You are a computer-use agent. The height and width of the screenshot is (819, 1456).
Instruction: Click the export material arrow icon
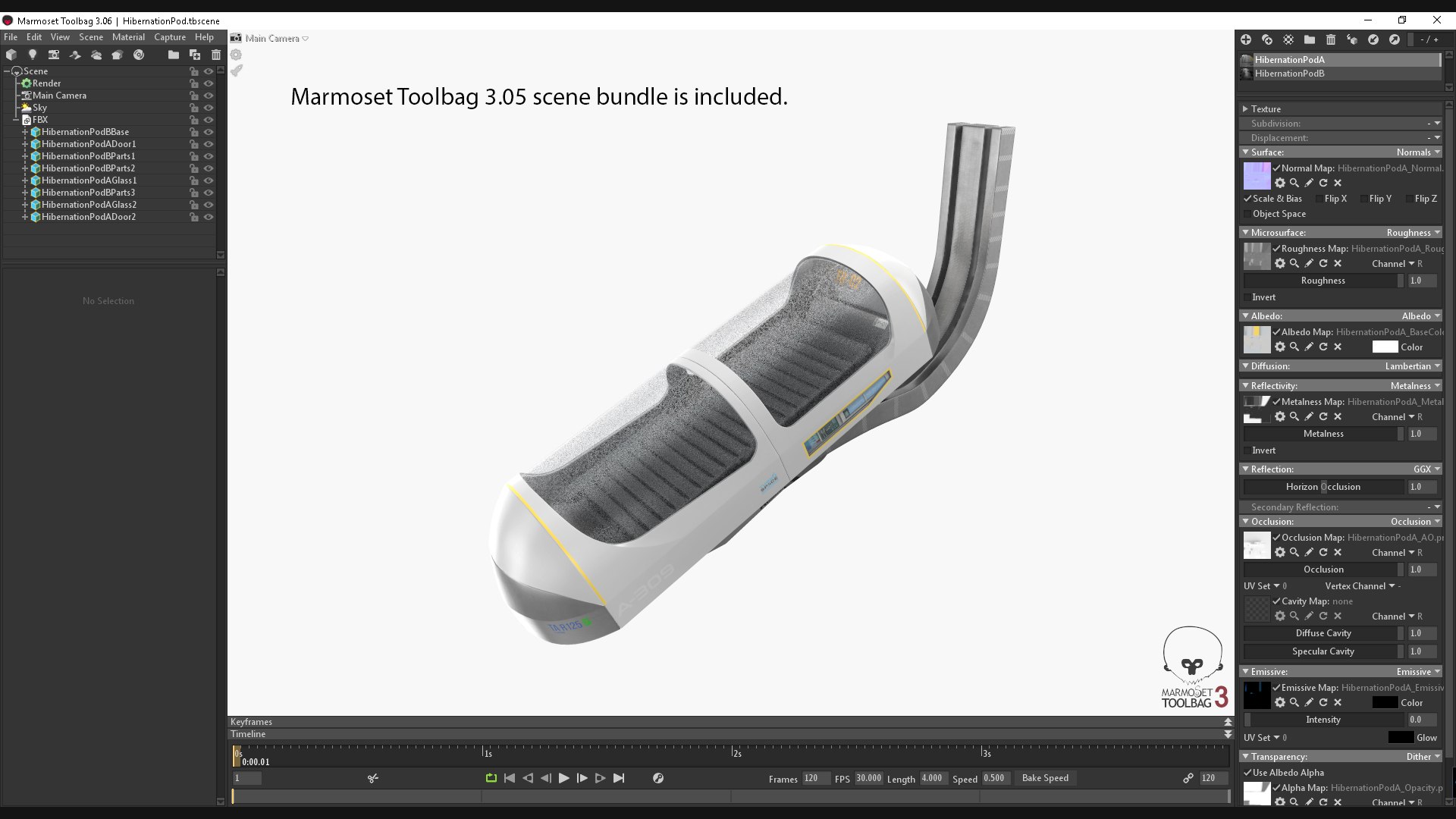click(1395, 39)
